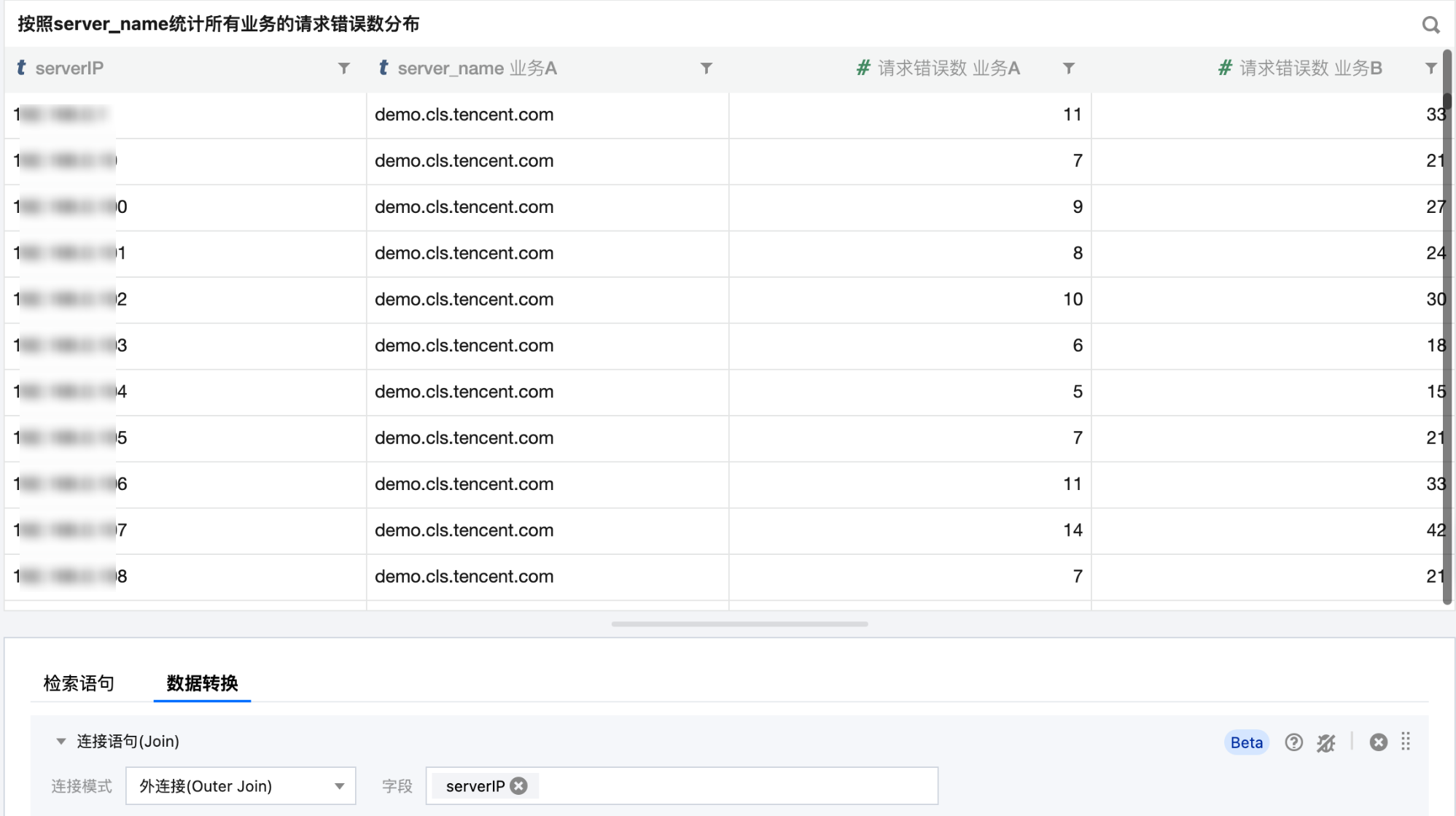
Task: Click the Beta badge label
Action: [1246, 742]
